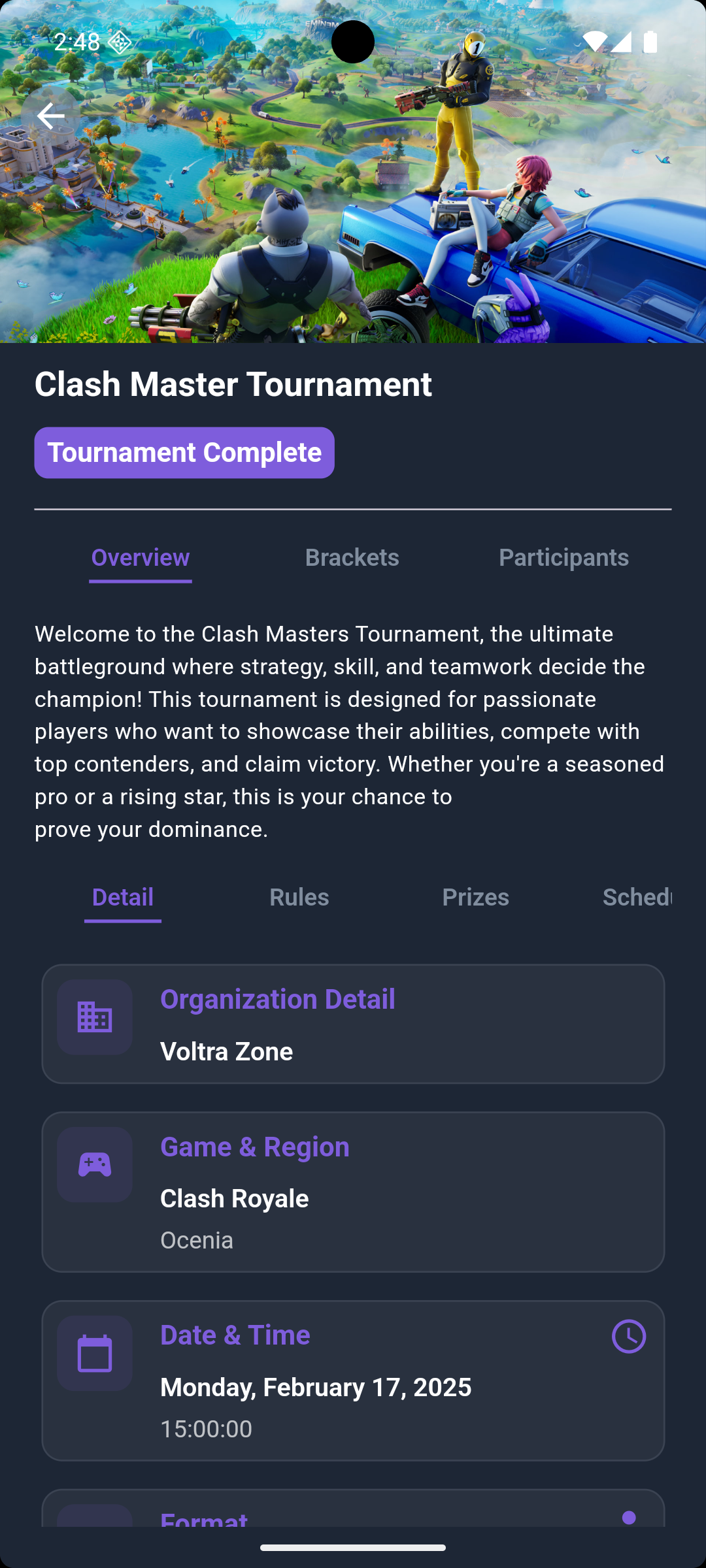Tap the navigation handle at screen bottom
The width and height of the screenshot is (706, 1568).
353,1548
